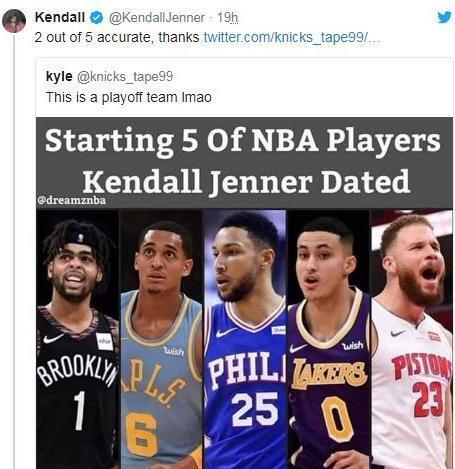Click the kyle display name in quoted tweet
Viewport: 455px width, 469px height.
[59, 77]
